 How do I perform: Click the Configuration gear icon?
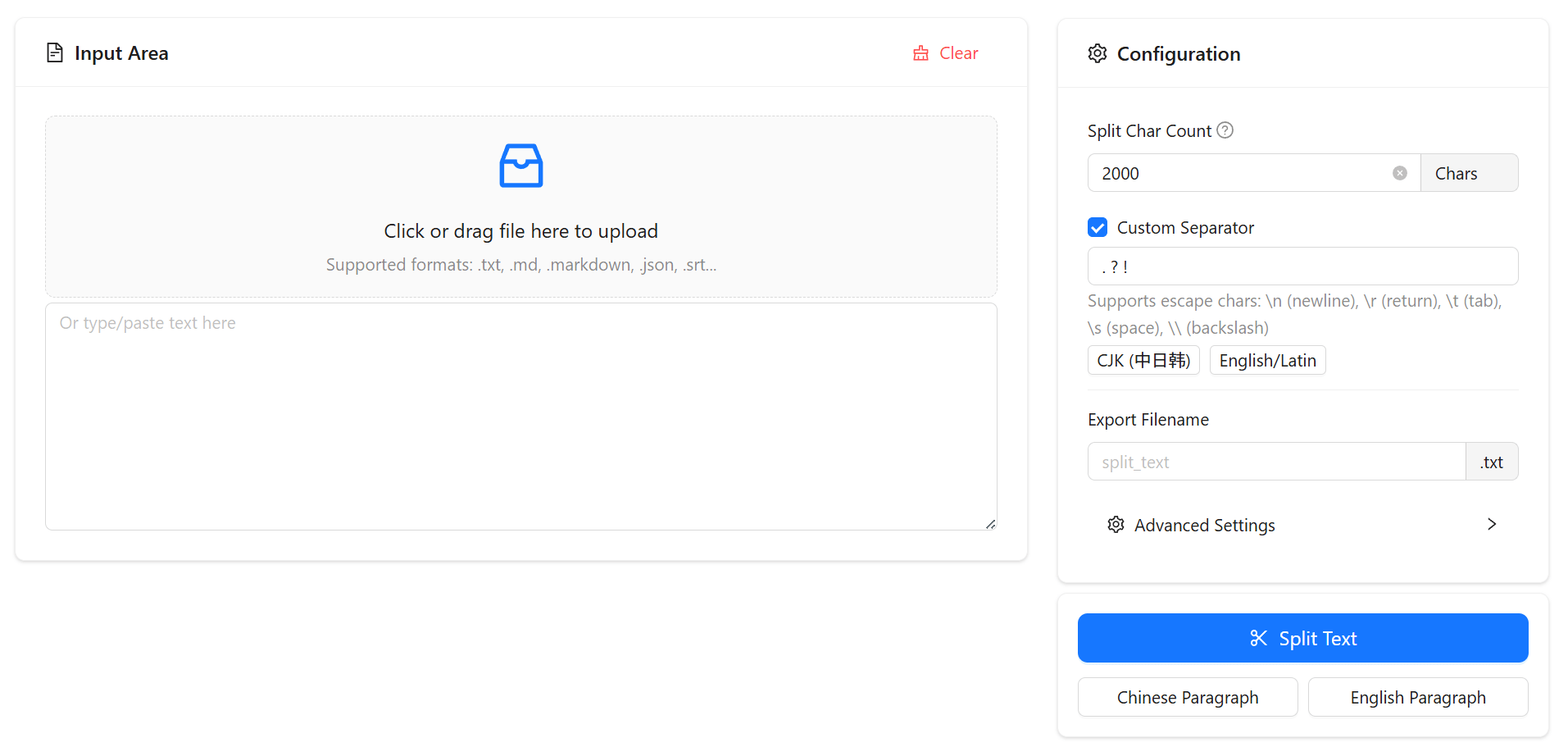[1097, 54]
